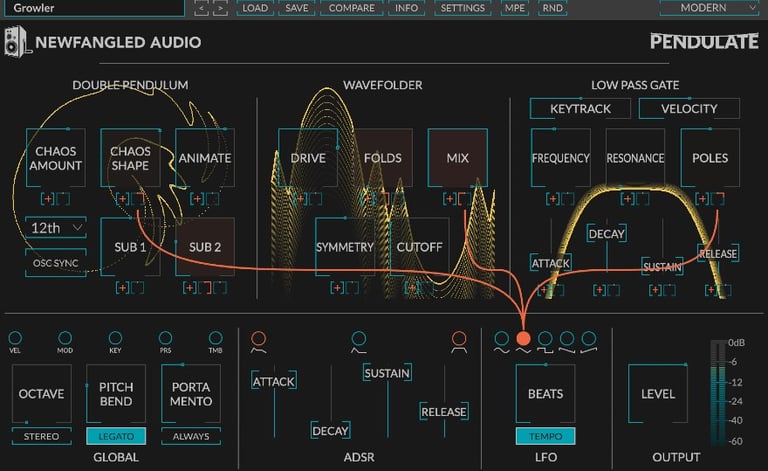This screenshot has height=471, width=768.
Task: Add modulation with plus under Sub 1
Action: pos(122,288)
